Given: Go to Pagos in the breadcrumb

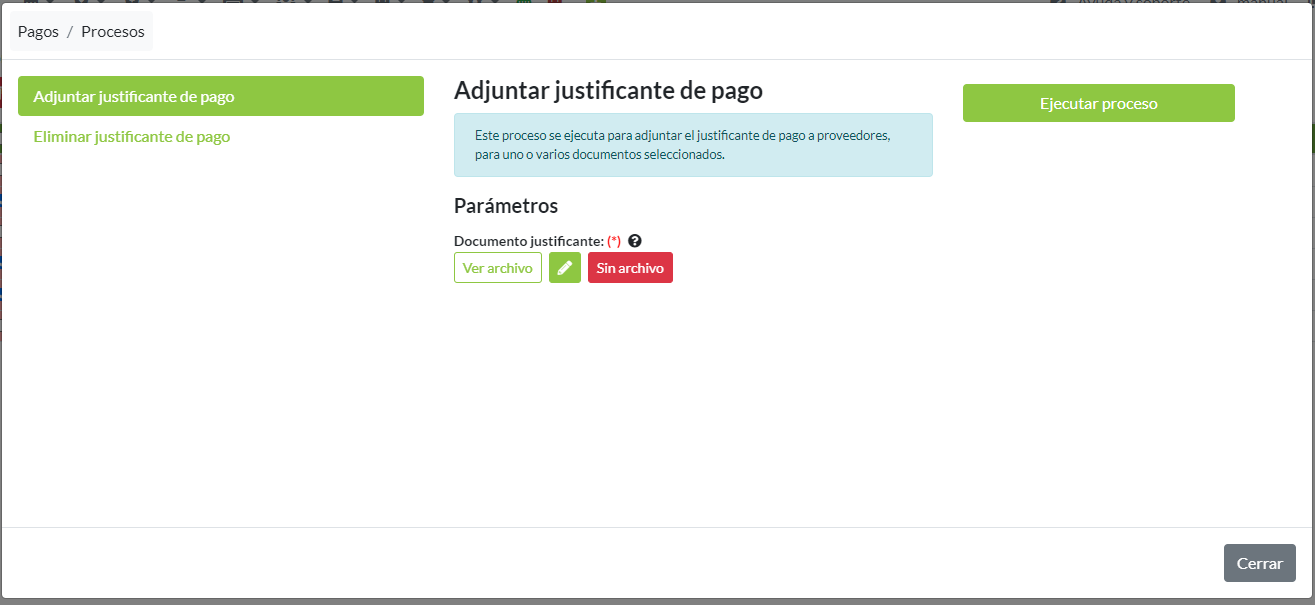Looking at the screenshot, I should point(38,32).
